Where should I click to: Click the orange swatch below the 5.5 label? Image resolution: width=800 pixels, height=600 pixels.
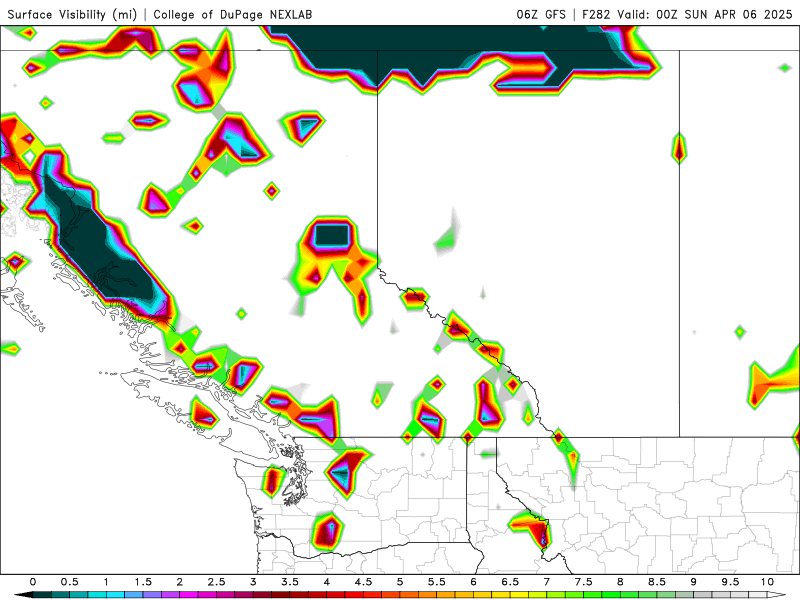[446, 595]
